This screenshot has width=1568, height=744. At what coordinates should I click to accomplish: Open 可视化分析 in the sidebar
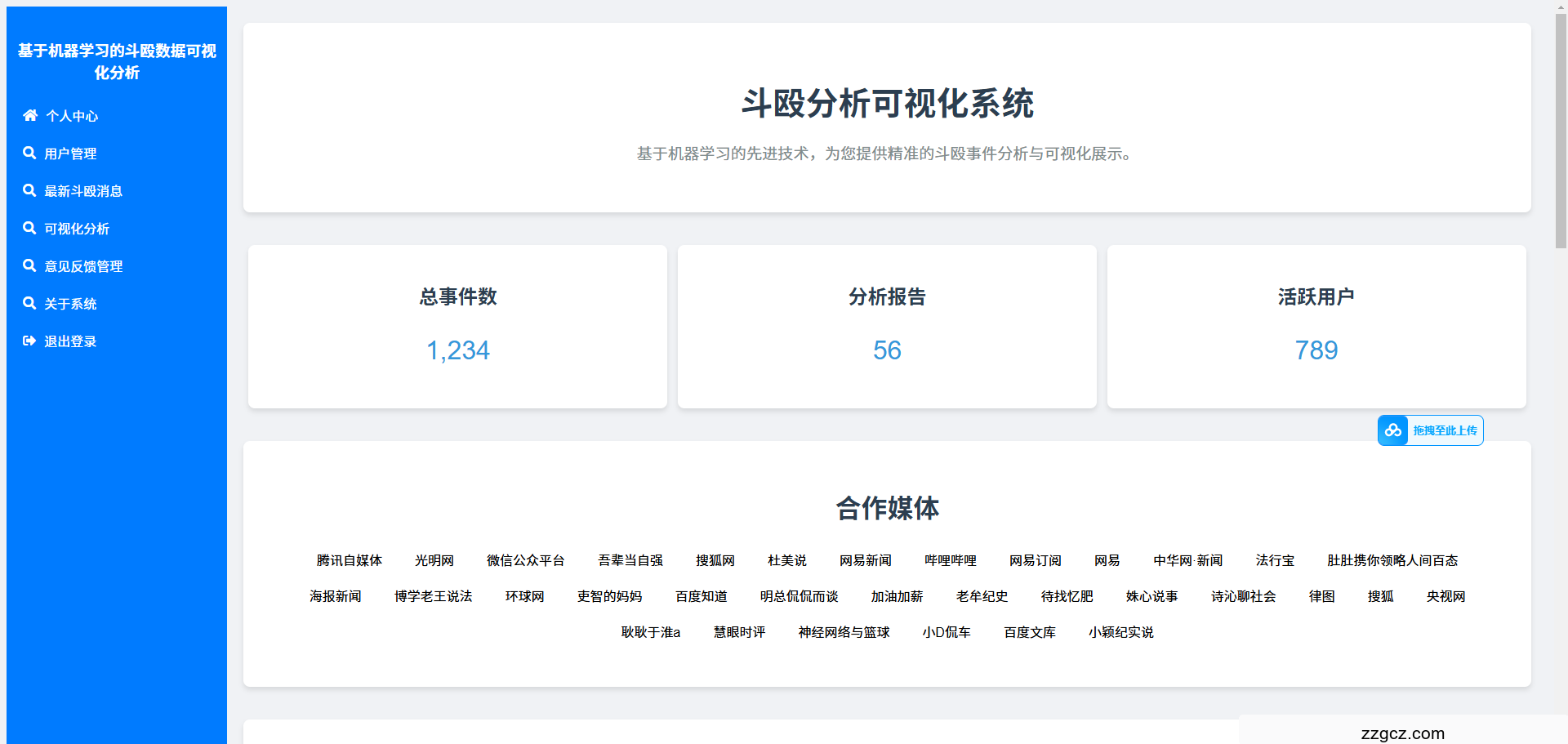[x=77, y=229]
